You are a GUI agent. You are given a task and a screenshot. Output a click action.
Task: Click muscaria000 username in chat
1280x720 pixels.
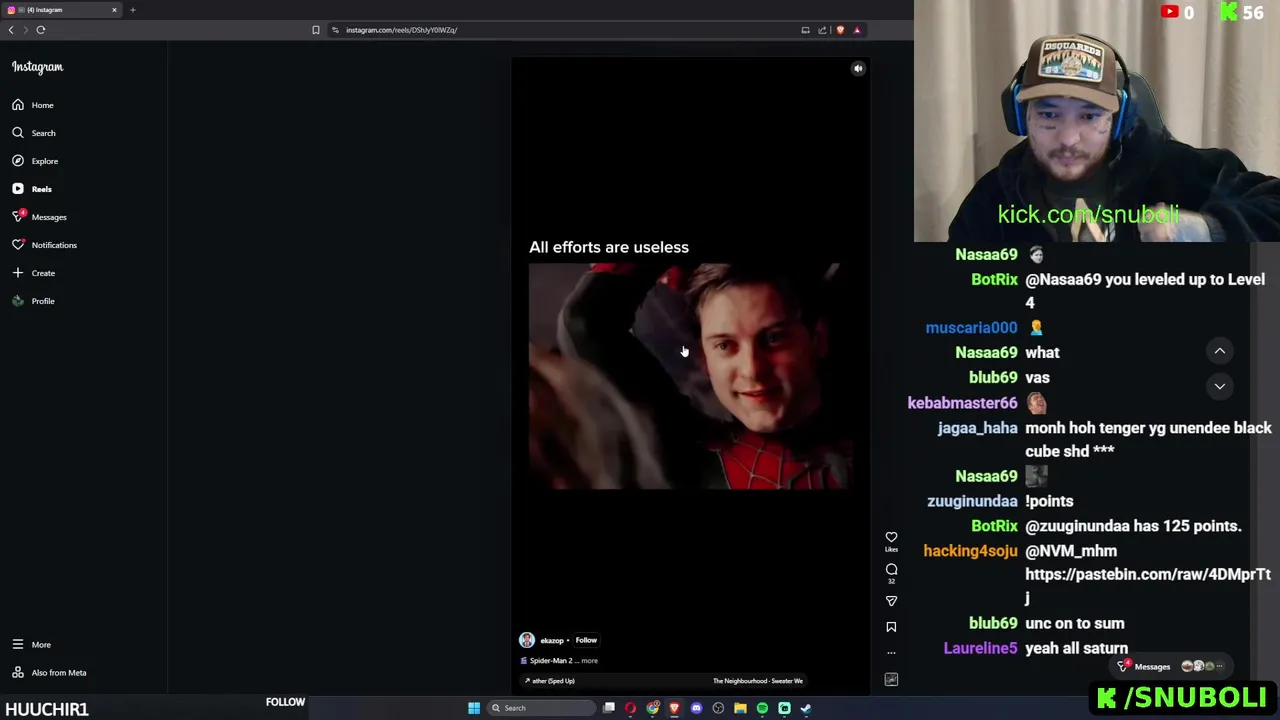click(971, 328)
